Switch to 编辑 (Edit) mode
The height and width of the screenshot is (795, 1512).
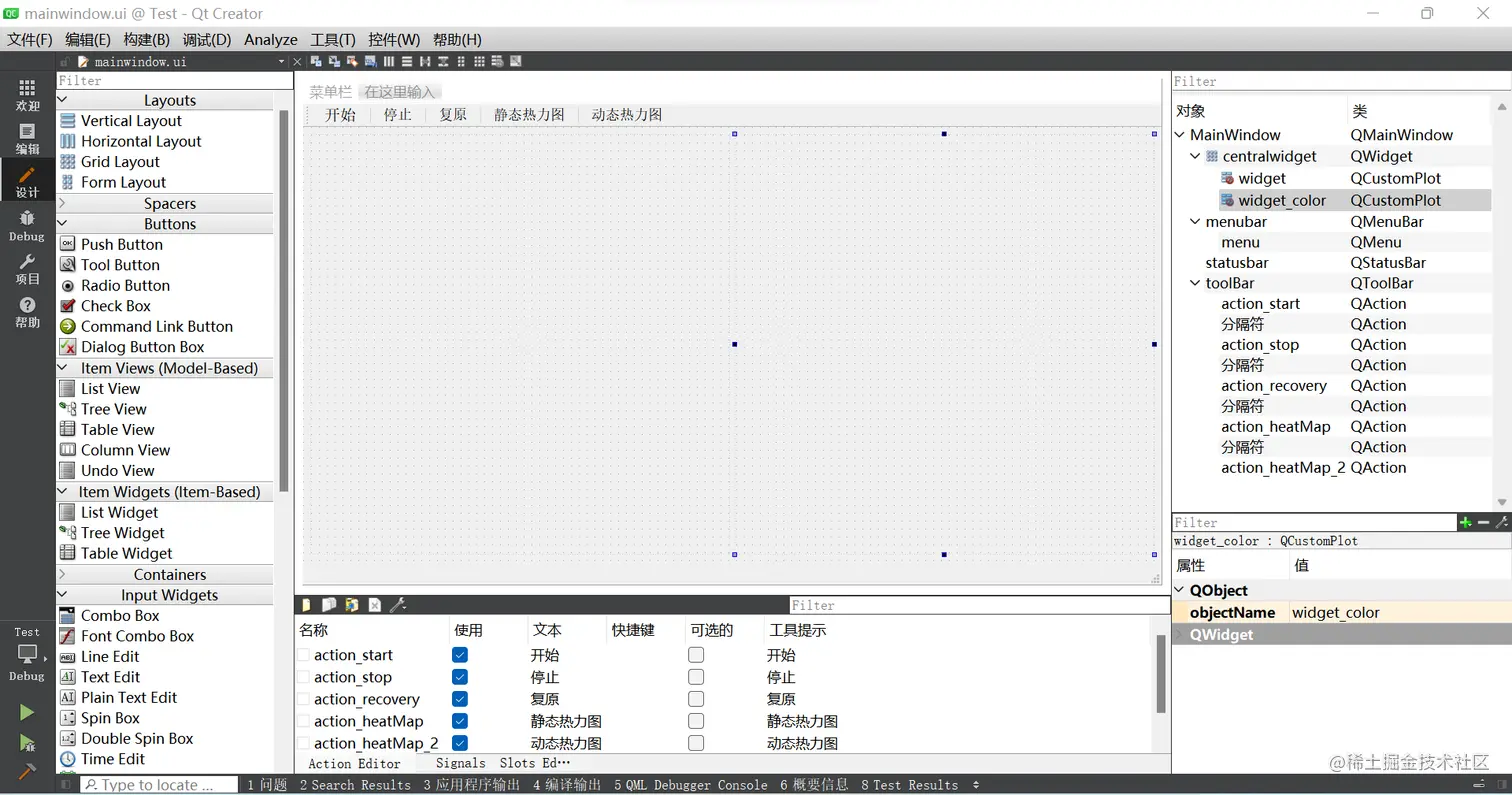coord(28,139)
